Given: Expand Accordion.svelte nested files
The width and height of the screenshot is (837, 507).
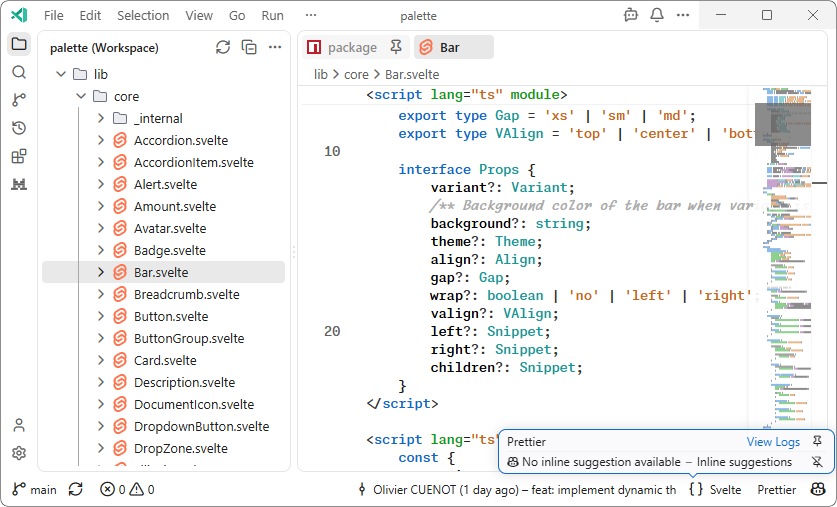Looking at the screenshot, I should click(101, 140).
